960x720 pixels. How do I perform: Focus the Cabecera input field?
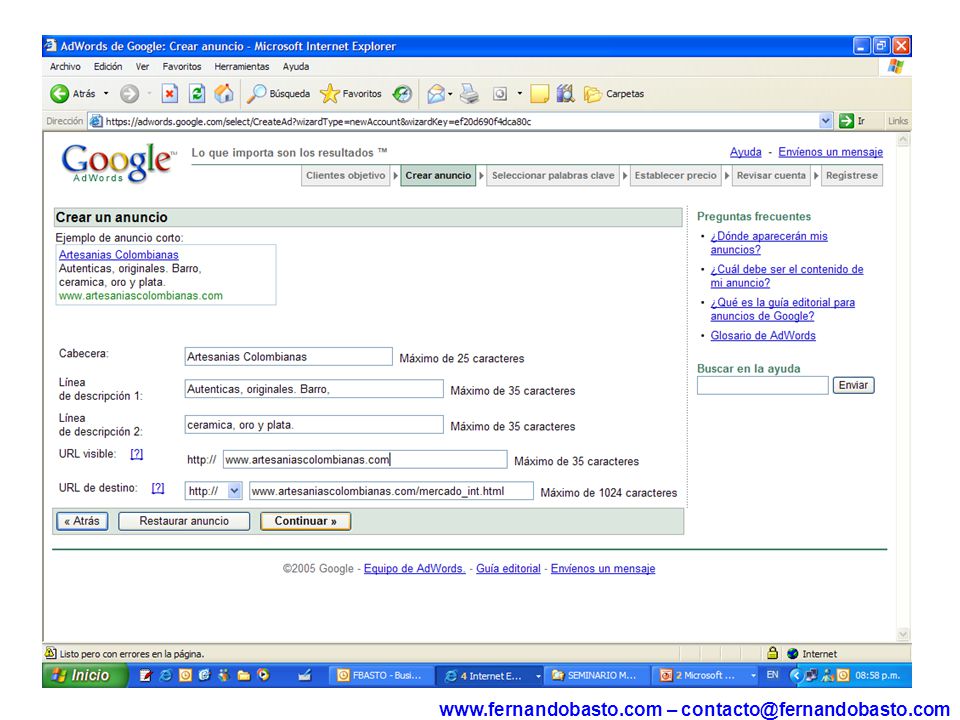pos(288,357)
